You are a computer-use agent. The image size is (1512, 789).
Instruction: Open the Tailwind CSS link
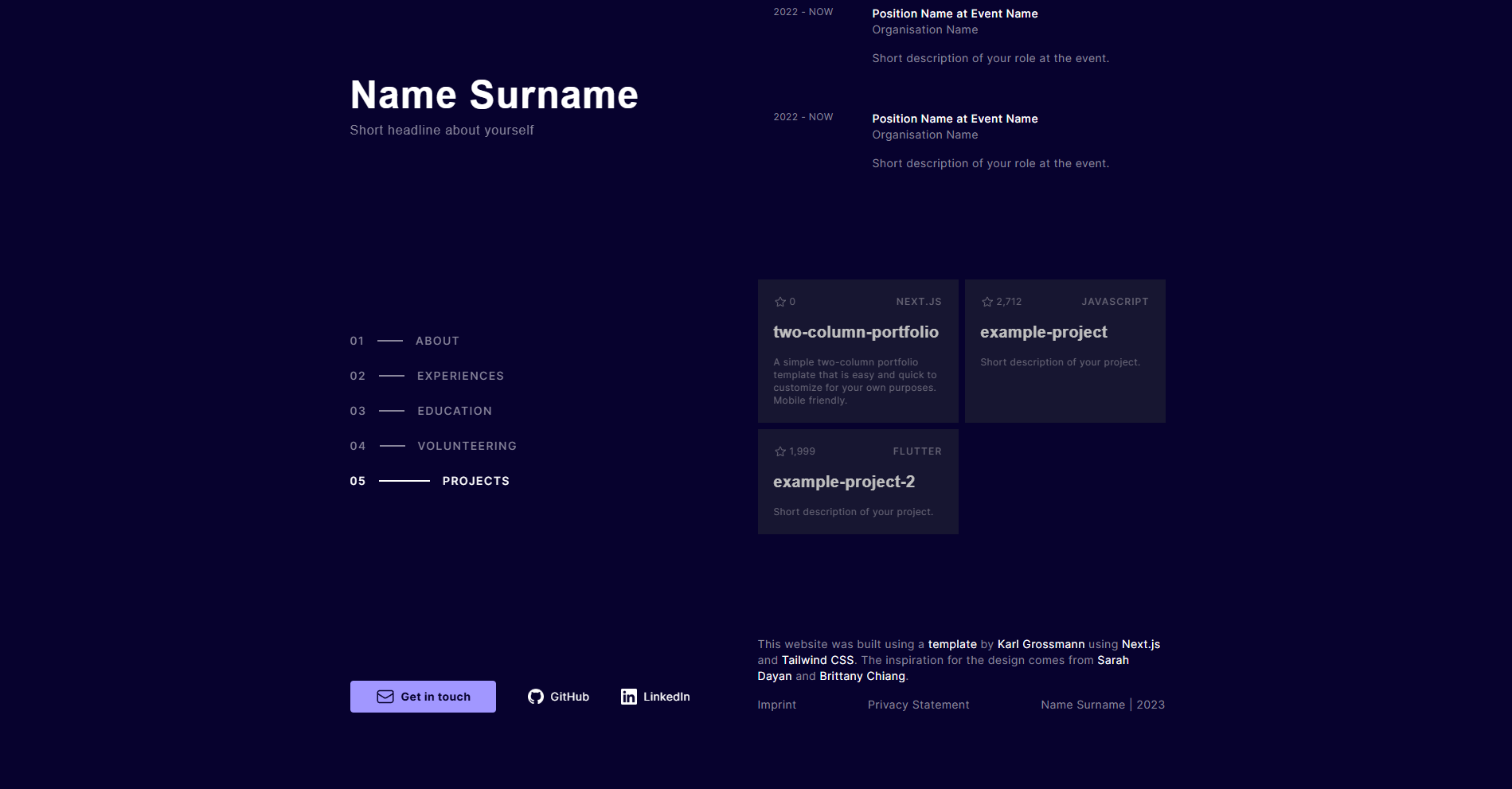pyautogui.click(x=818, y=660)
